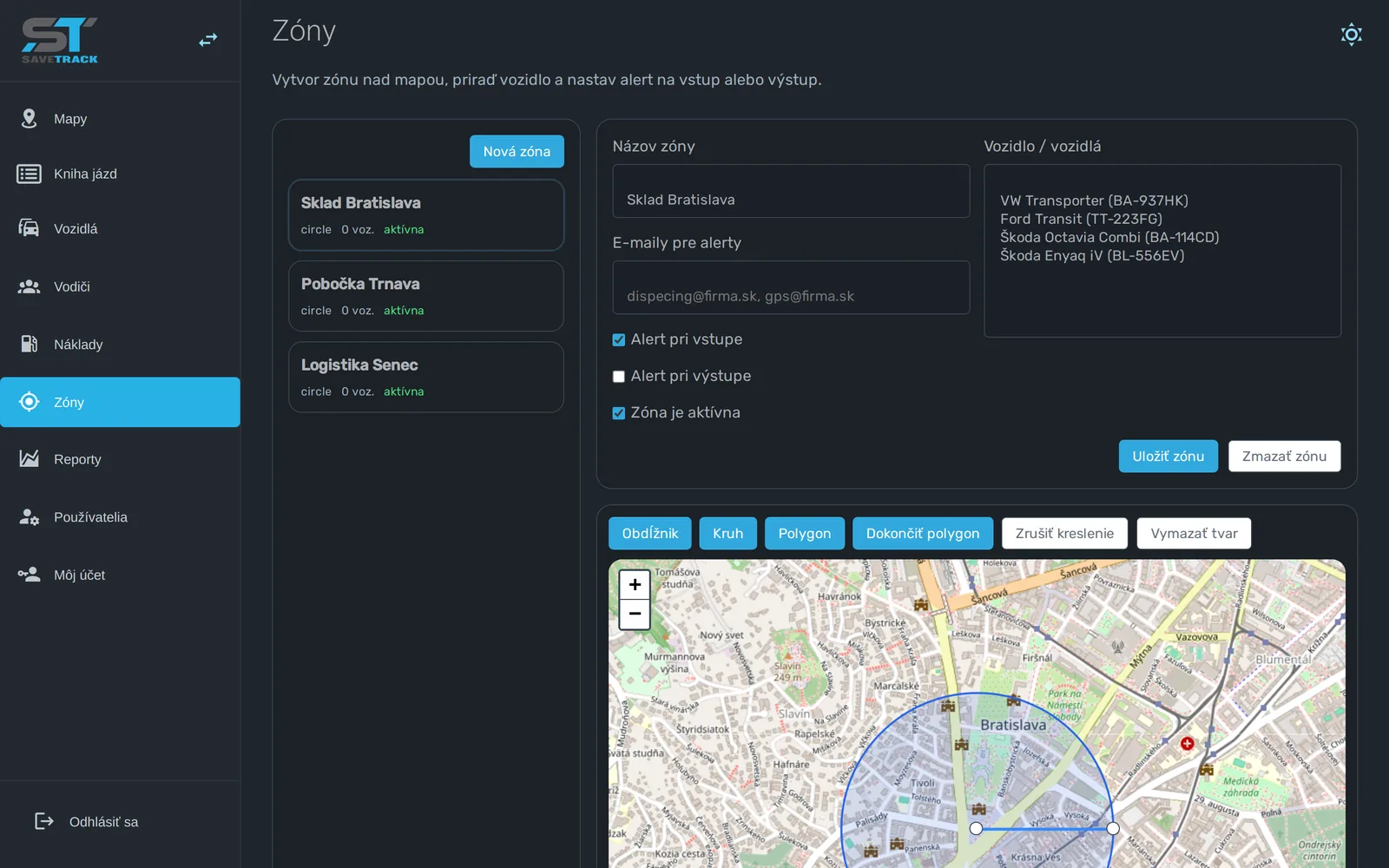
Task: Click the circle radius handle on map edge
Action: pyautogui.click(x=1113, y=828)
